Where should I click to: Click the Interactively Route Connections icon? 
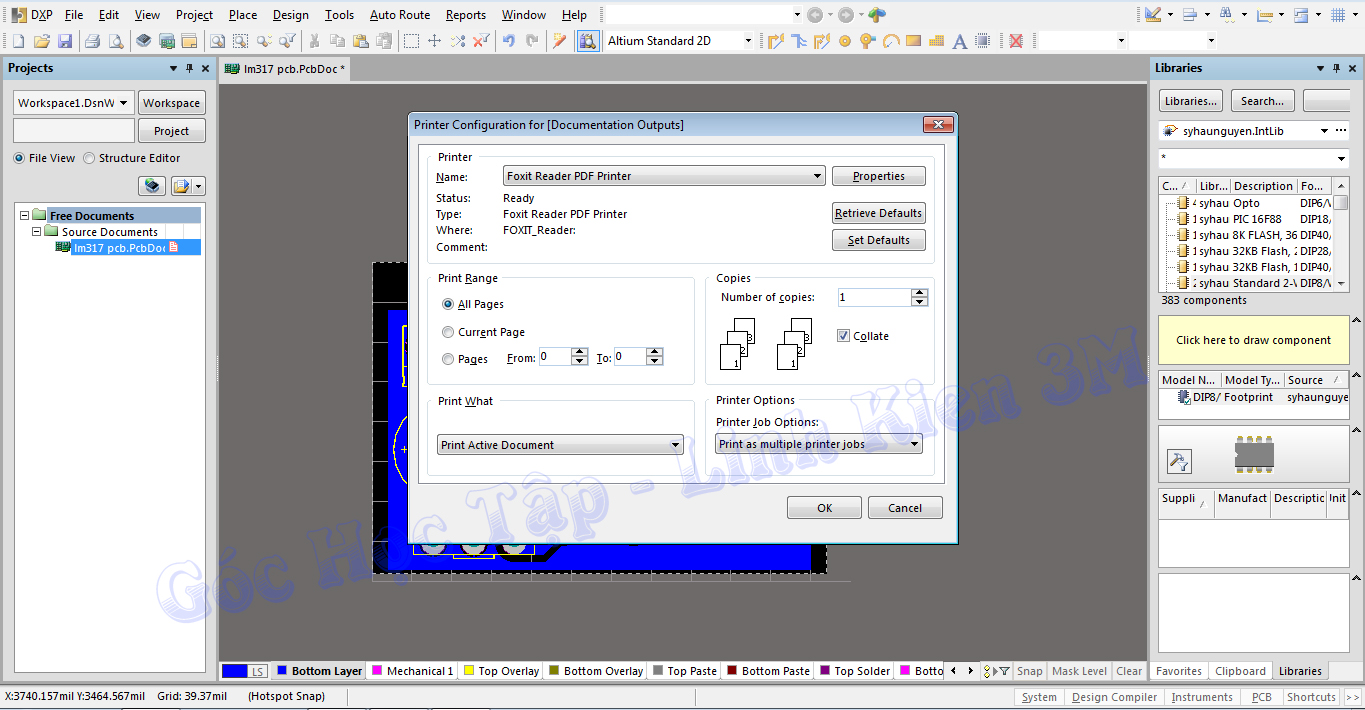tap(775, 41)
